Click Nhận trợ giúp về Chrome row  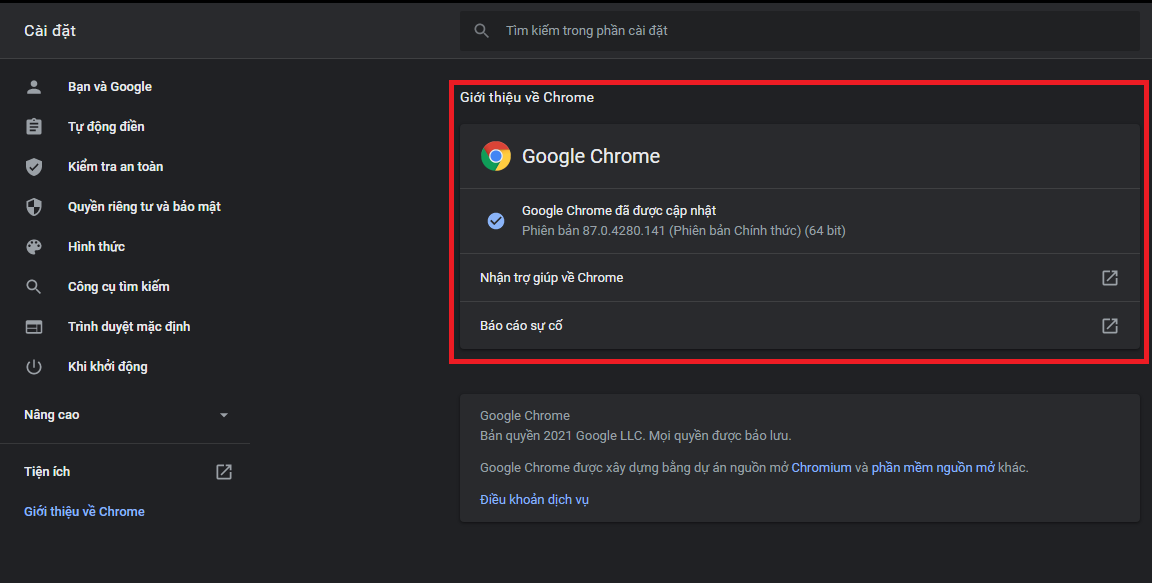[x=799, y=278]
